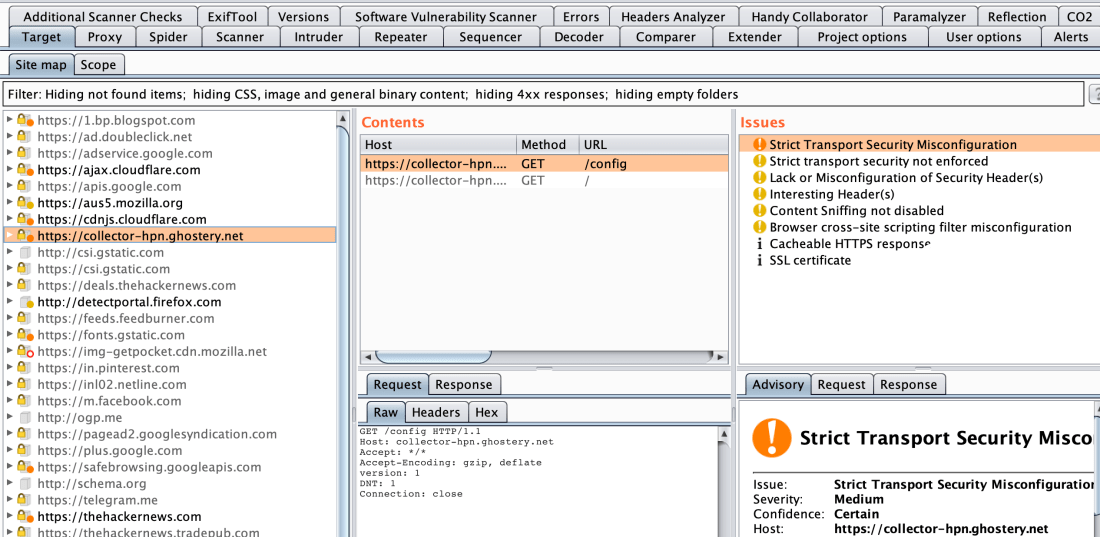The height and width of the screenshot is (537, 1100).
Task: Open the Response tab in the contents panel
Action: click(463, 385)
